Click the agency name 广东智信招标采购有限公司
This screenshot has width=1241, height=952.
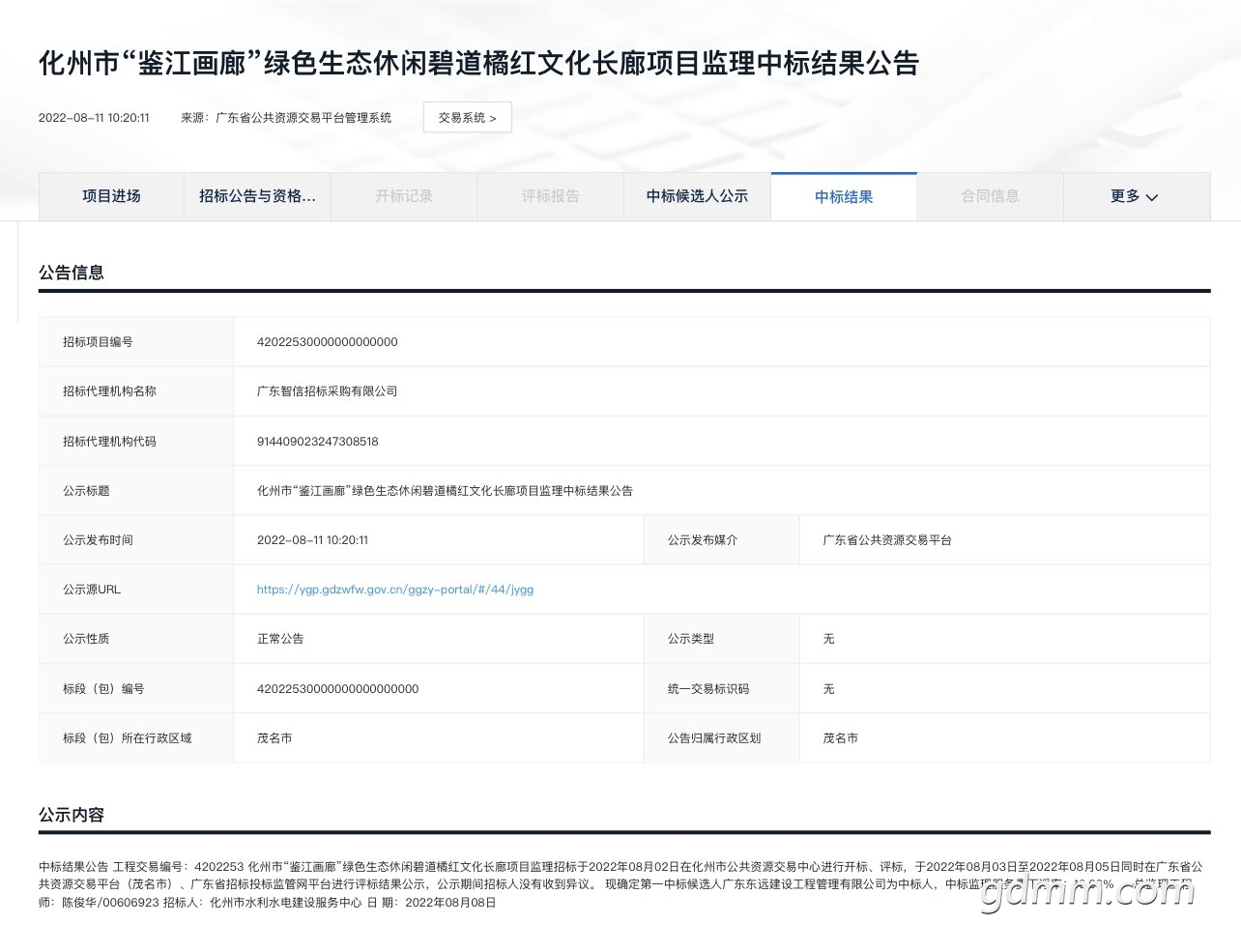327,391
